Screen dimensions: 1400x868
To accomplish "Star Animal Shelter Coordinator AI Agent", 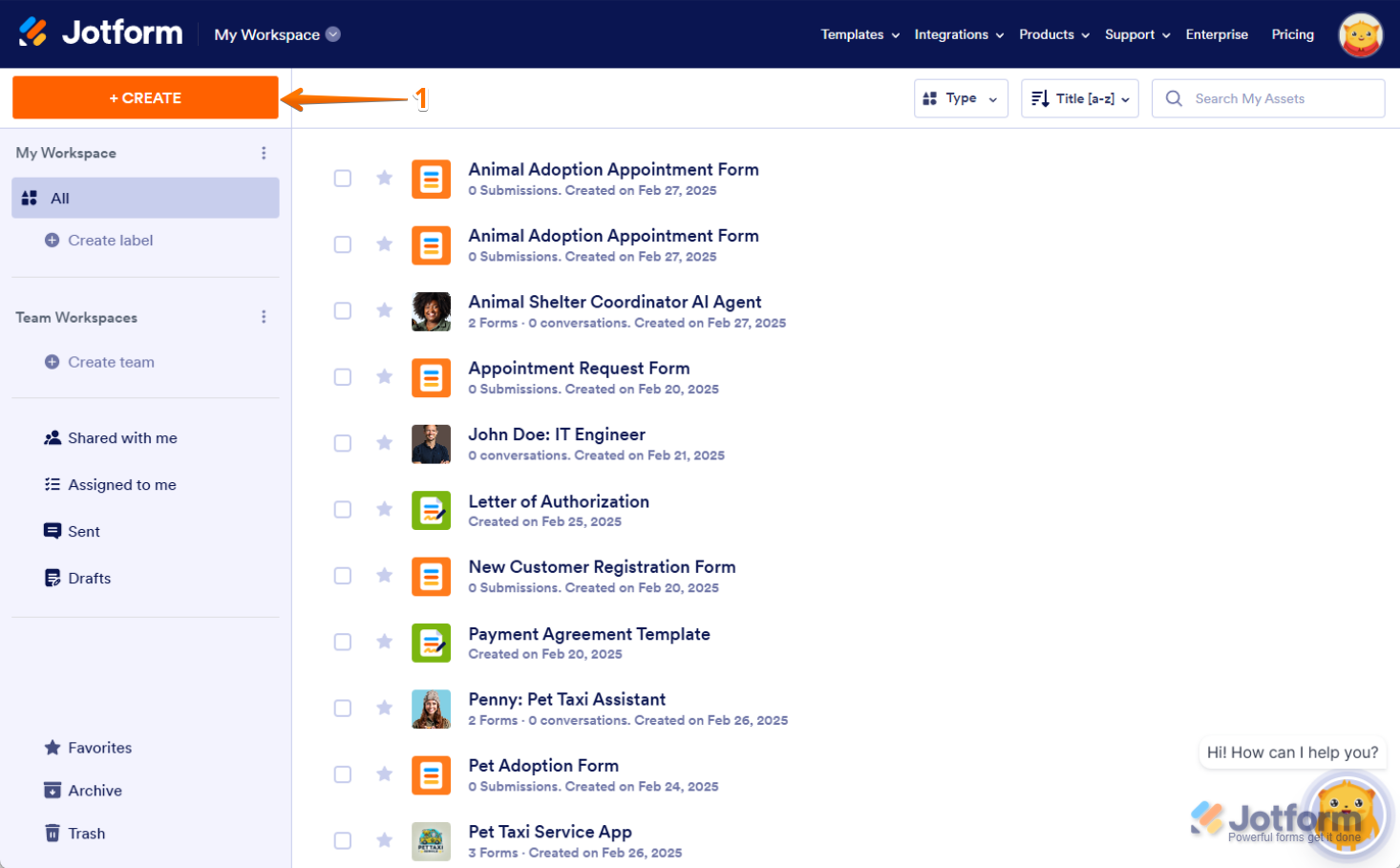I will pyautogui.click(x=384, y=310).
